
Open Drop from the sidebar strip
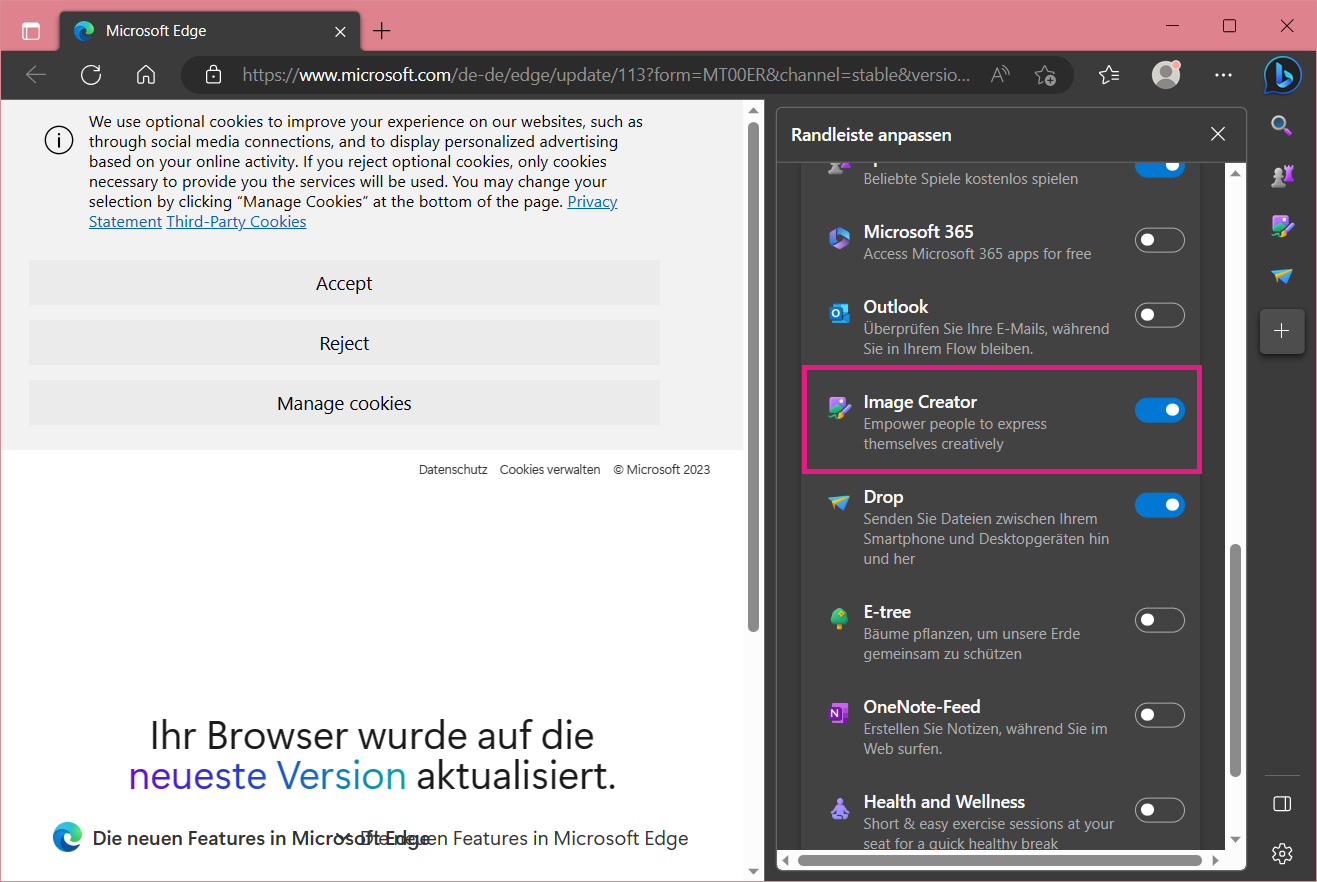click(x=1281, y=276)
